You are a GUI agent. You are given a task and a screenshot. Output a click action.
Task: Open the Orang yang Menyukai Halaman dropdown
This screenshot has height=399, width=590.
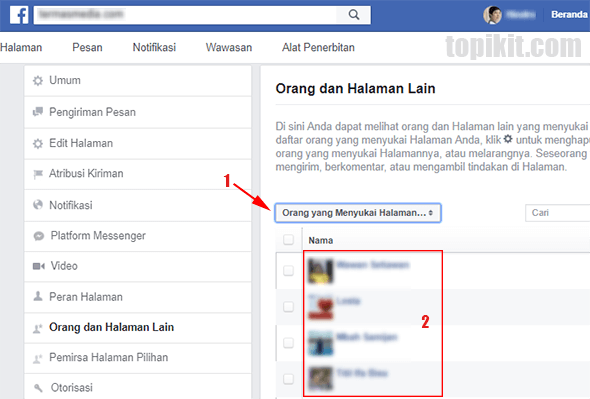358,213
